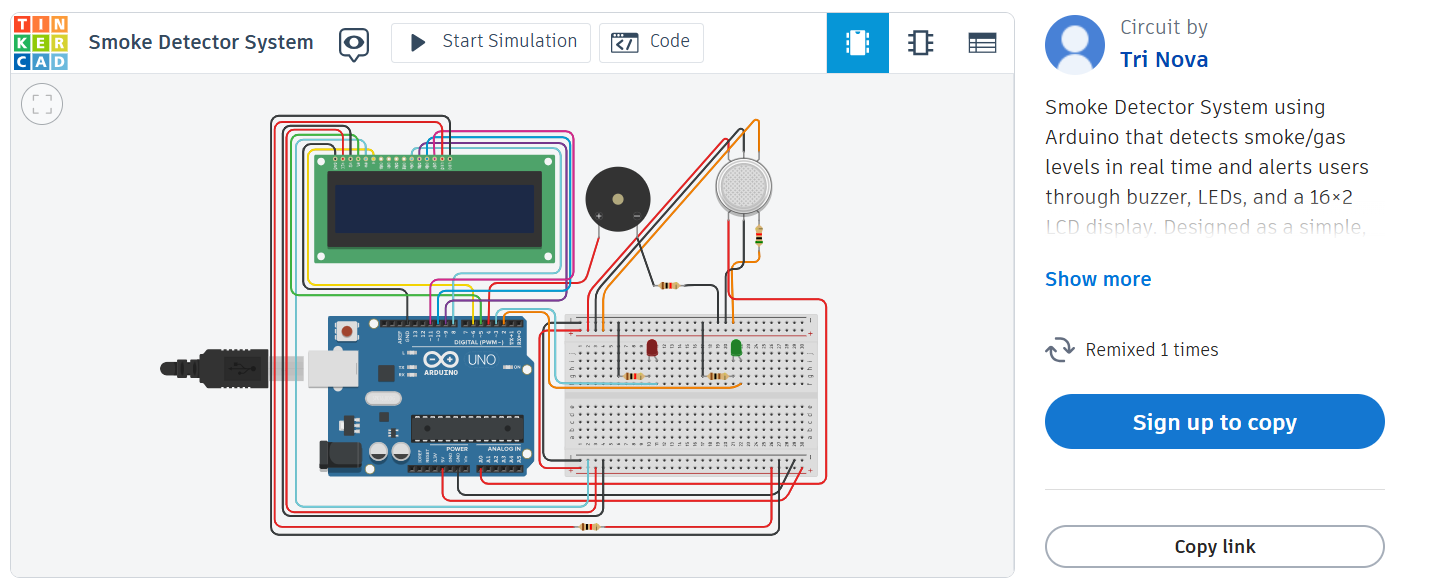This screenshot has height=581, width=1437.
Task: Open the component list view
Action: tap(981, 42)
